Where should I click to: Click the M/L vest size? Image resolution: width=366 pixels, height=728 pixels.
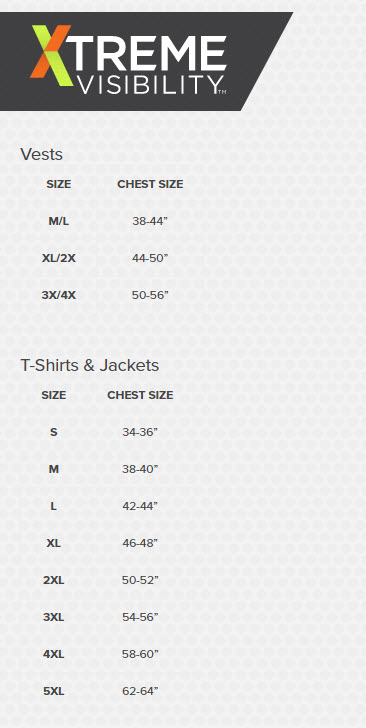(x=59, y=221)
